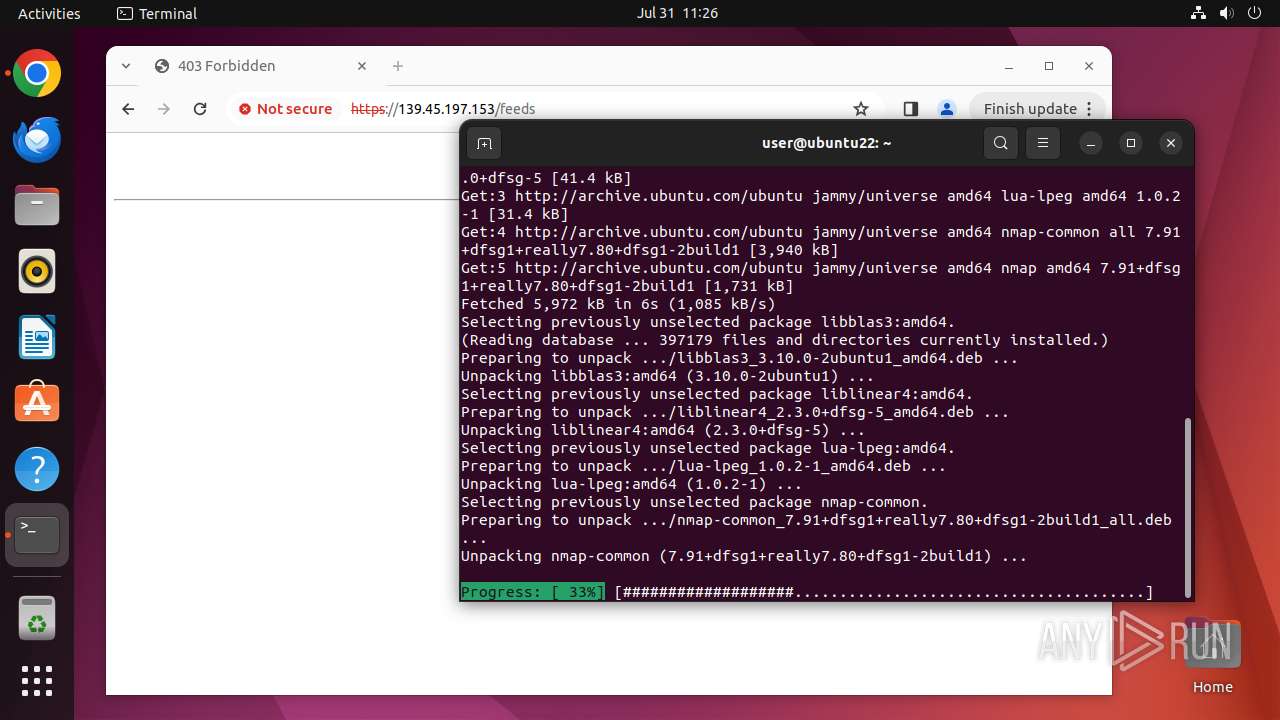Image resolution: width=1280 pixels, height=720 pixels.
Task: Open Terminal app menu in top bar
Action: (x=157, y=13)
